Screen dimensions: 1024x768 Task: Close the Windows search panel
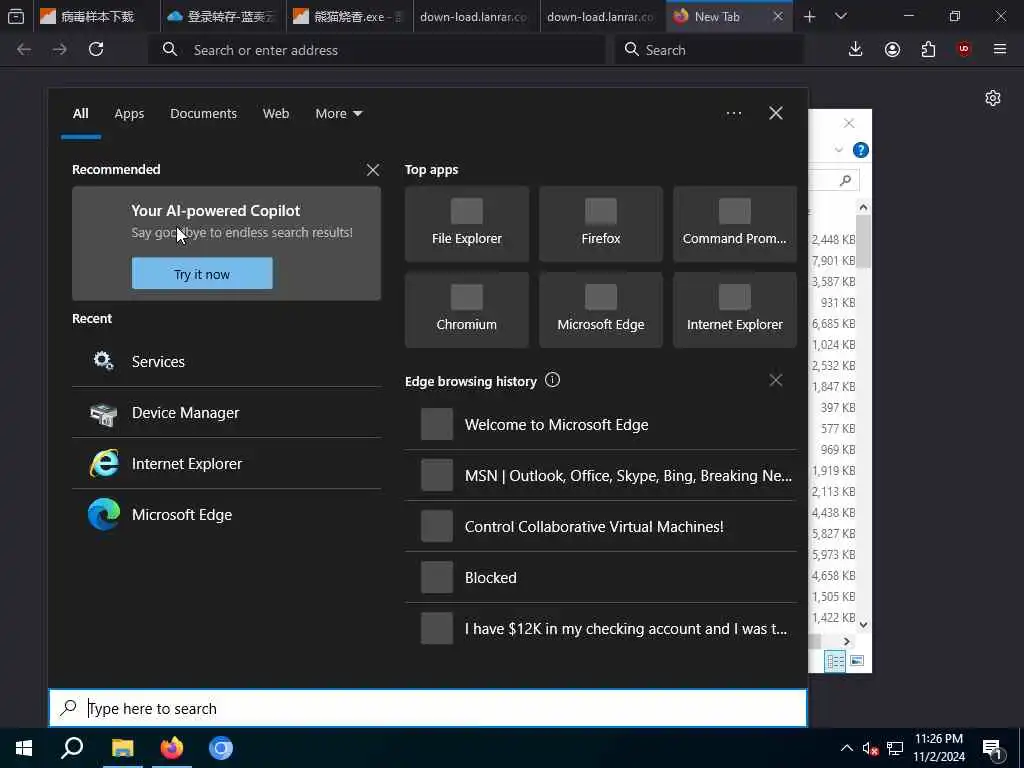point(776,113)
